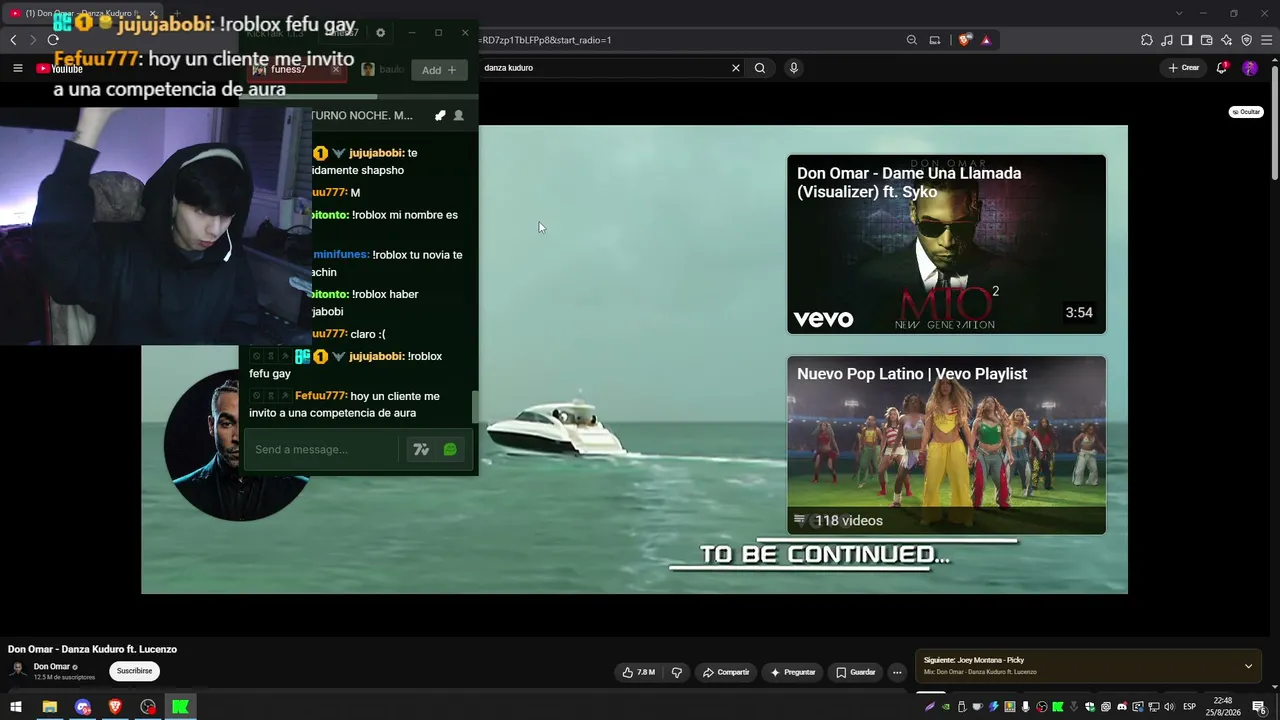Viewport: 1280px width, 720px height.
Task: Open the Brave Wallet icon
Action: (x=1206, y=40)
